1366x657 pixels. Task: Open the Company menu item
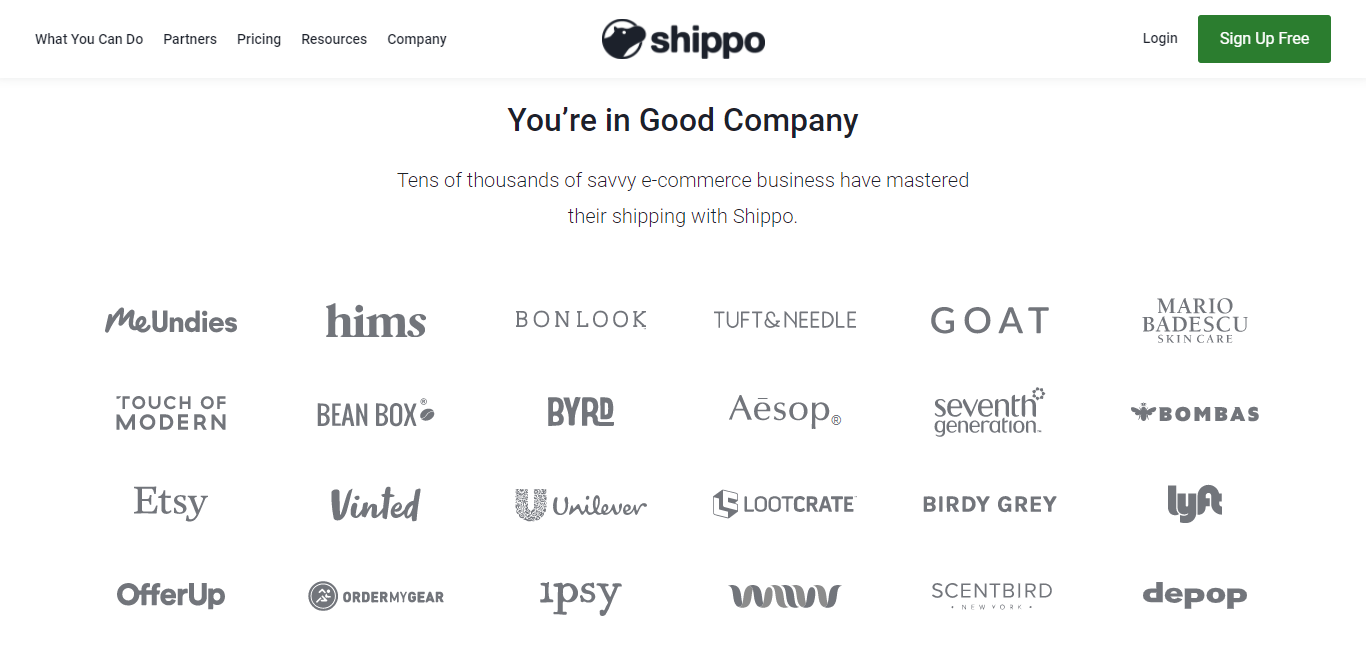pos(417,39)
